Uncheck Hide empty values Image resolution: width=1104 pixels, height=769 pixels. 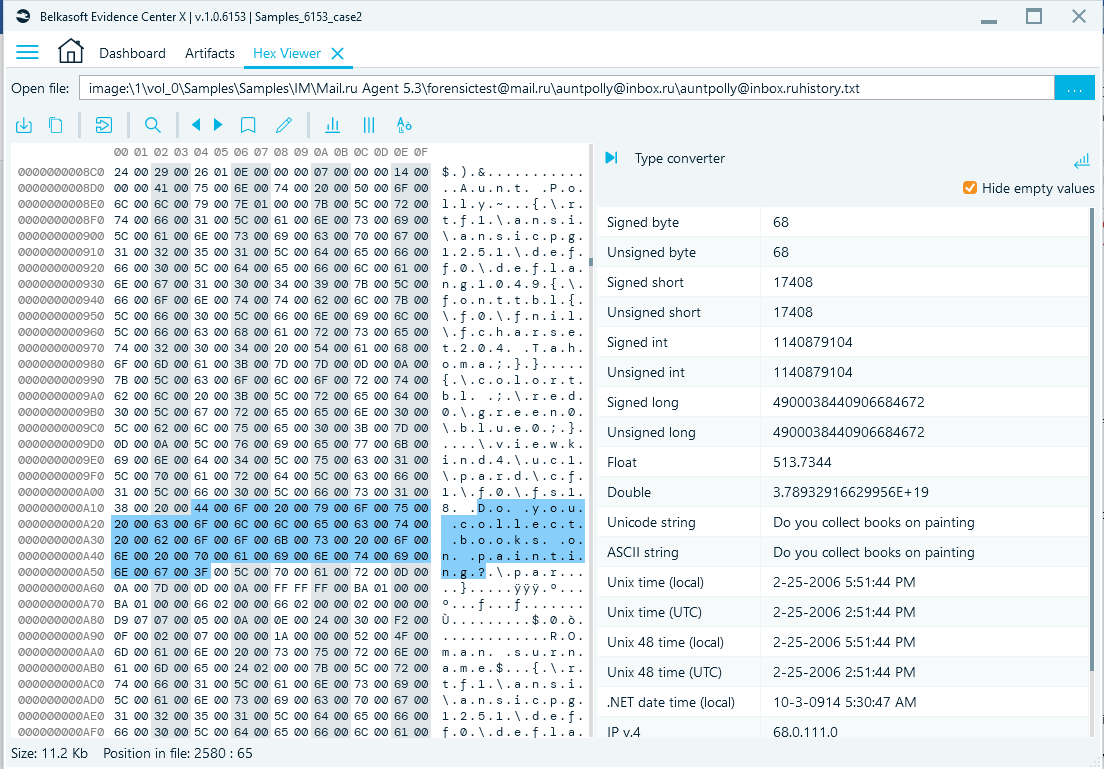tap(969, 187)
